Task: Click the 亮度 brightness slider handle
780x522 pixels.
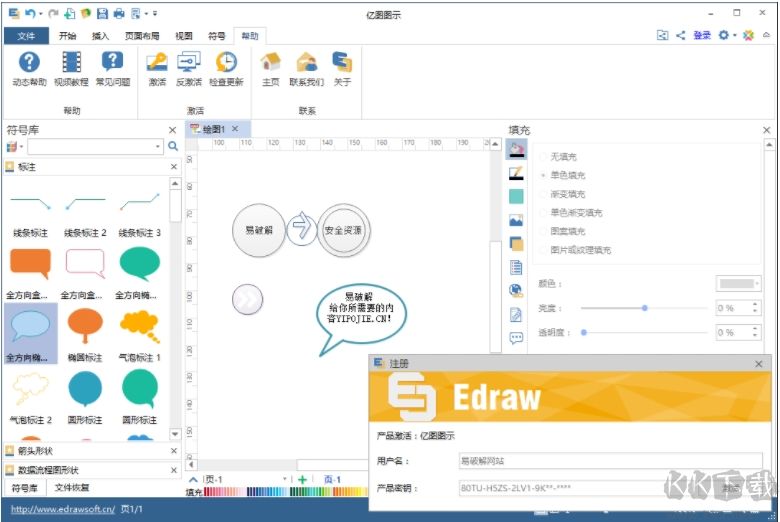Action: 644,308
